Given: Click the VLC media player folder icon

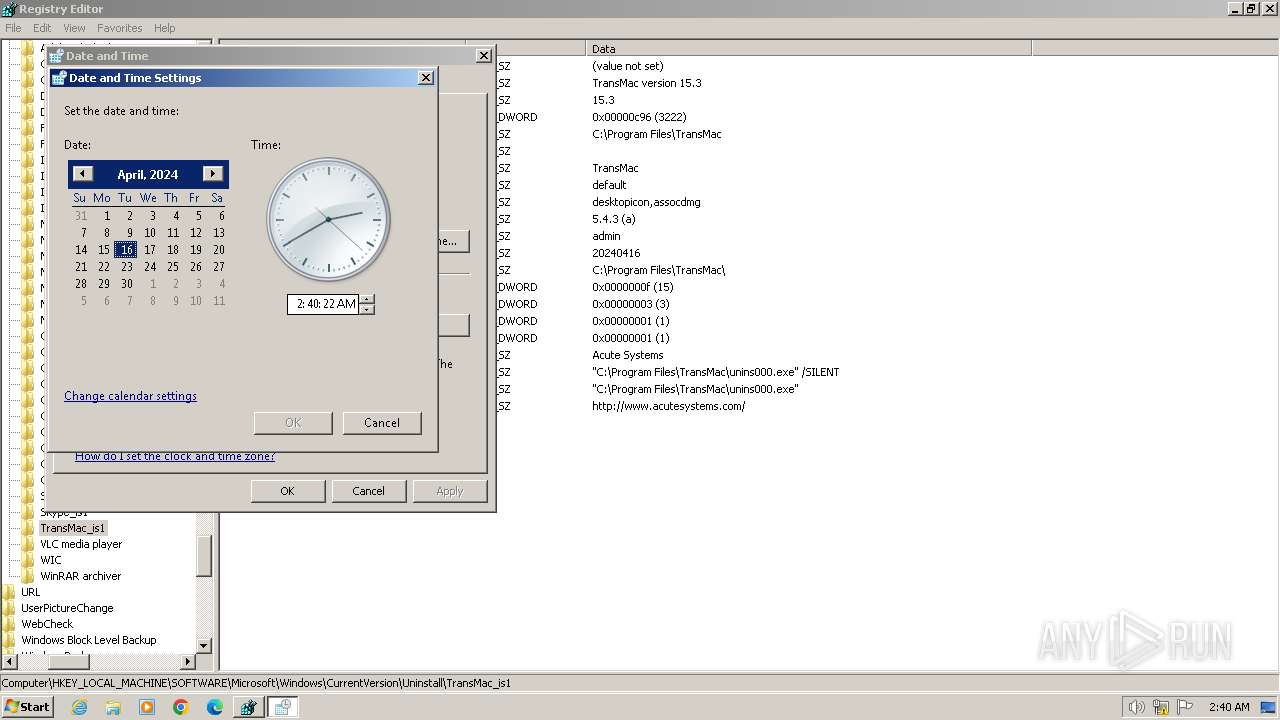Looking at the screenshot, I should (28, 544).
